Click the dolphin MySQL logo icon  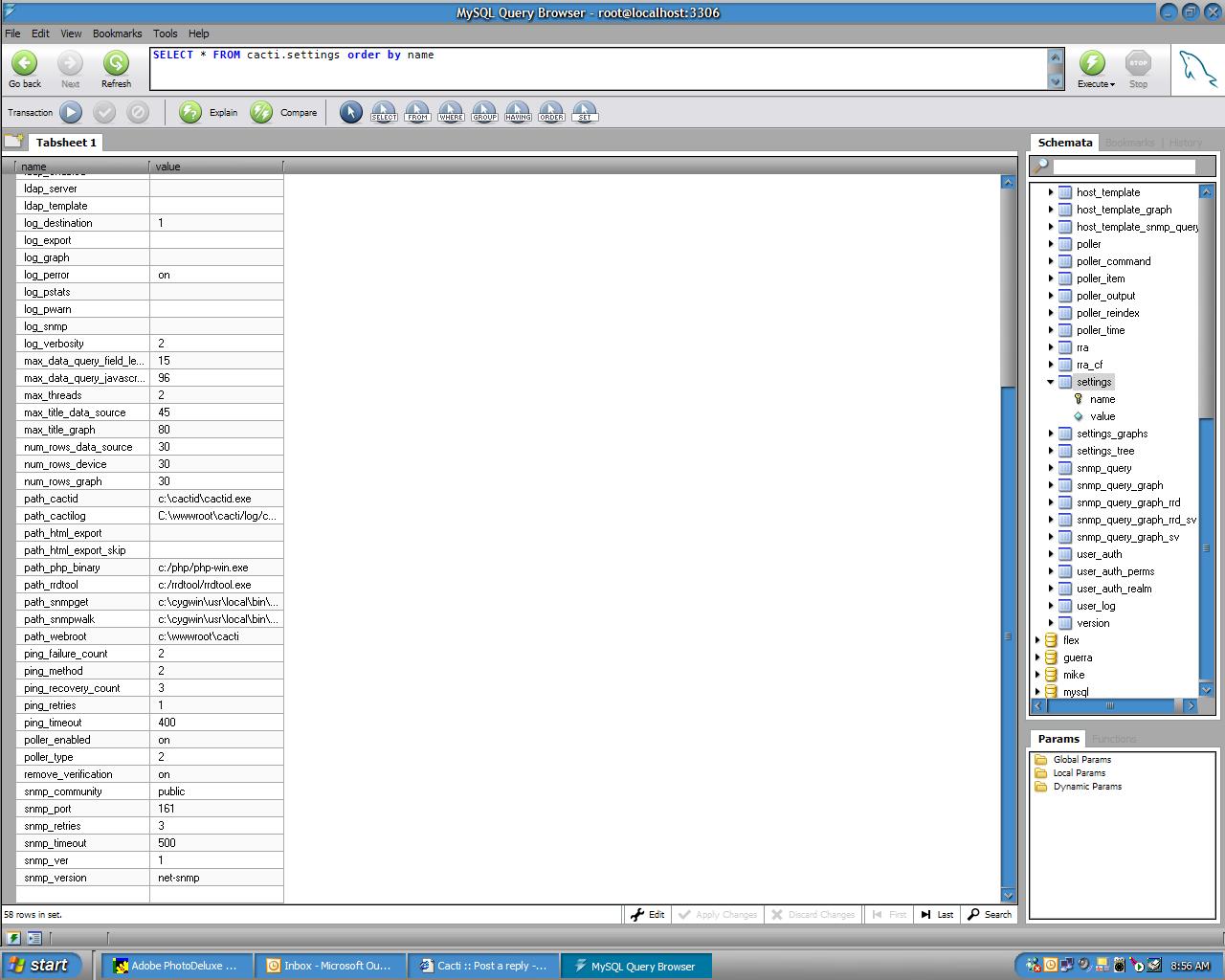click(x=1197, y=69)
